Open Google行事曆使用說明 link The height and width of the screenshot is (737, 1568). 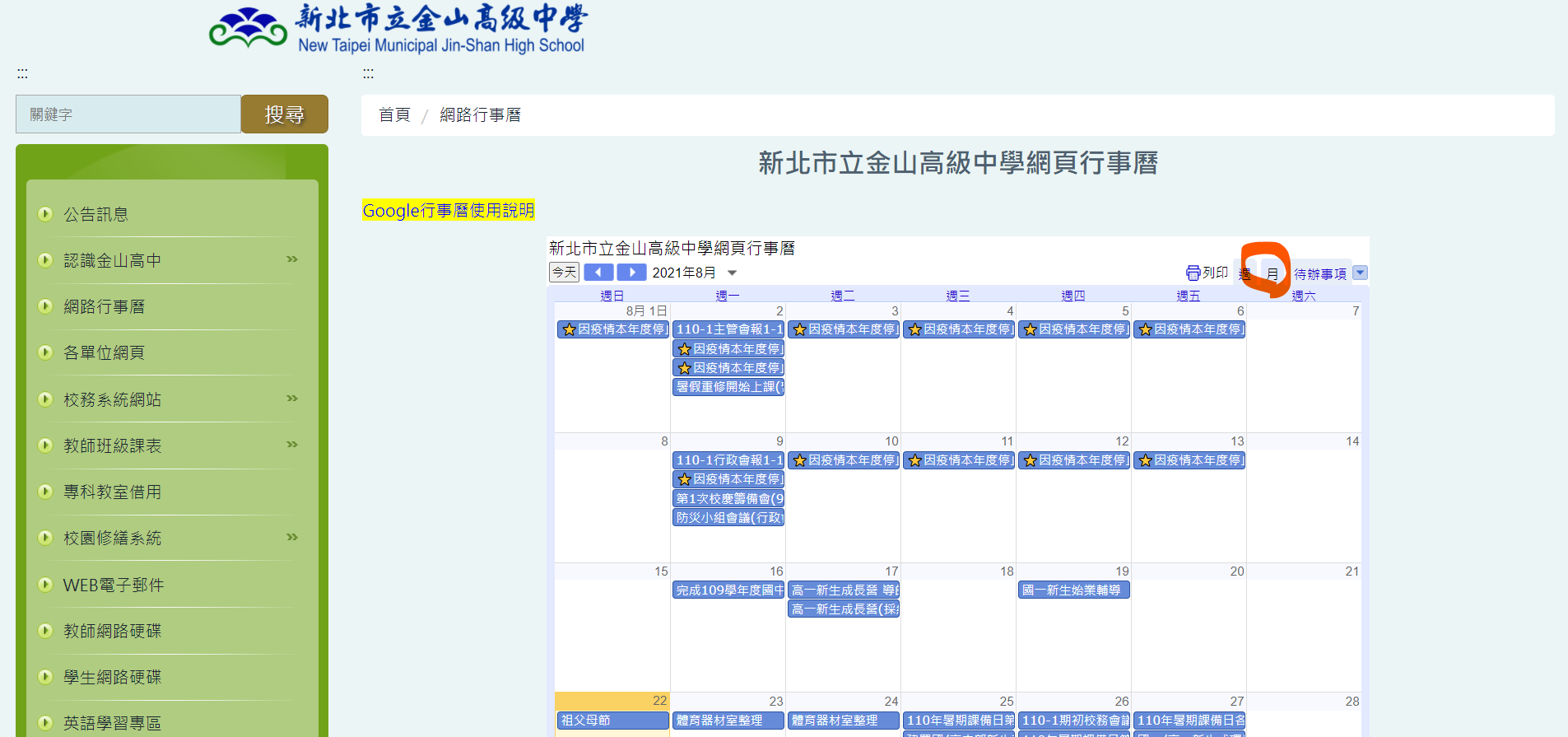pyautogui.click(x=449, y=210)
